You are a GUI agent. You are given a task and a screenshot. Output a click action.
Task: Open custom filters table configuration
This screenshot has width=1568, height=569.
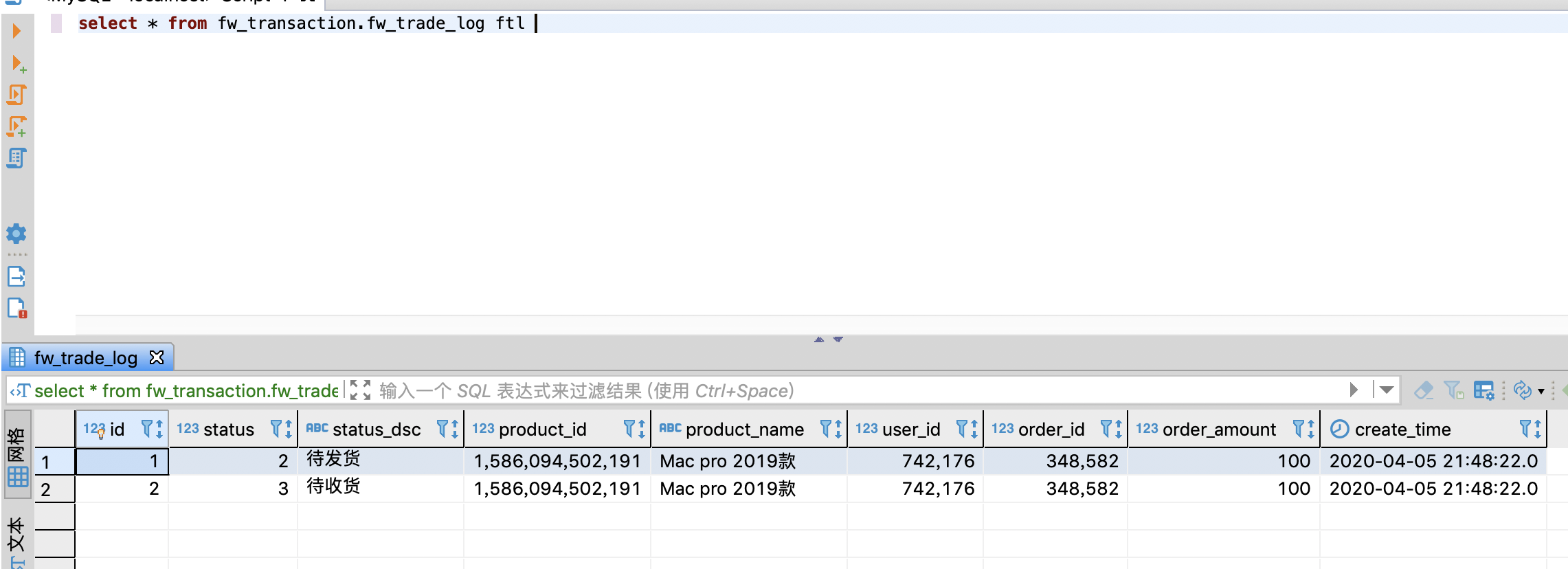(1484, 390)
